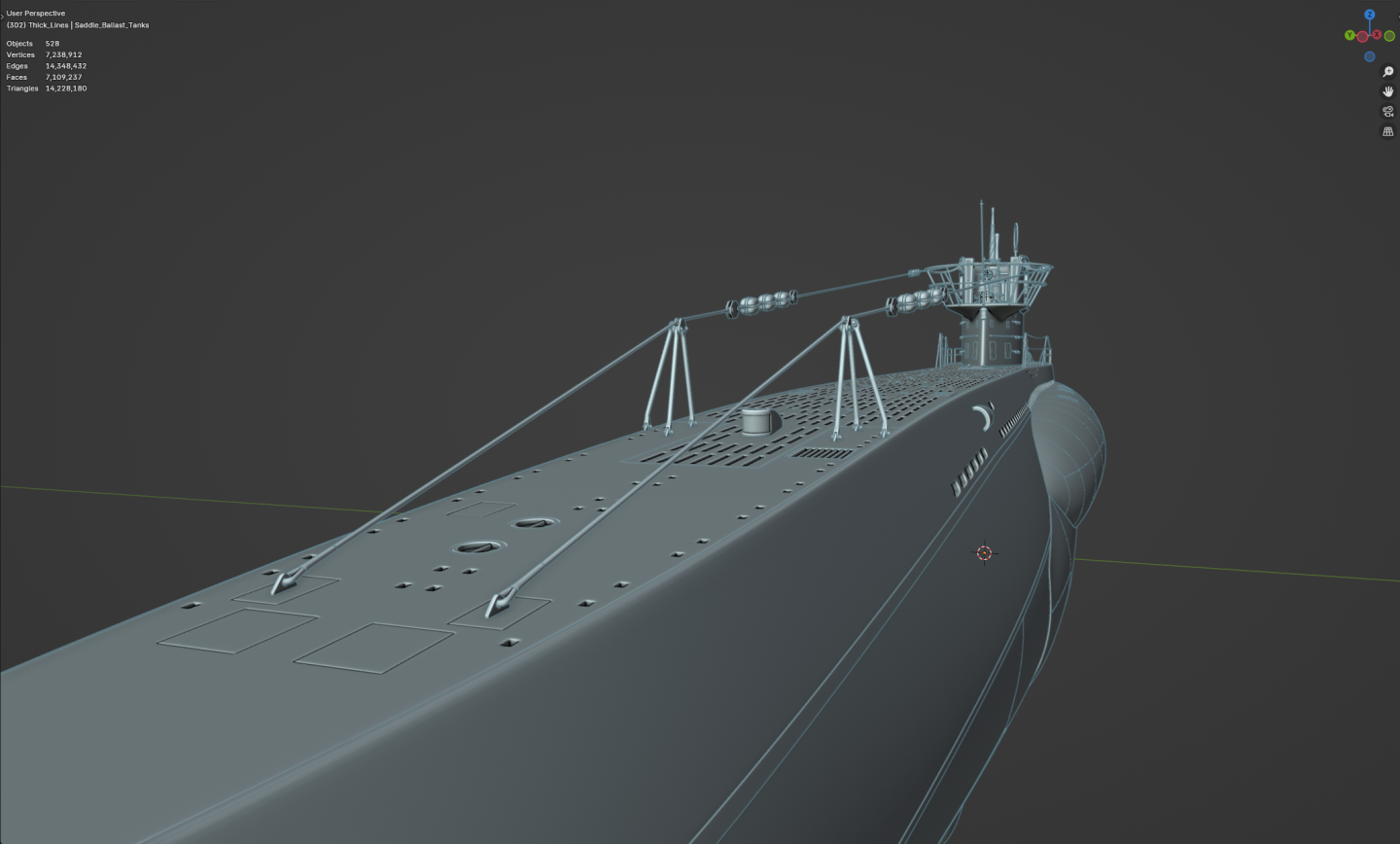The height and width of the screenshot is (844, 1400).
Task: Click the hand pan view icon
Action: tap(1387, 91)
